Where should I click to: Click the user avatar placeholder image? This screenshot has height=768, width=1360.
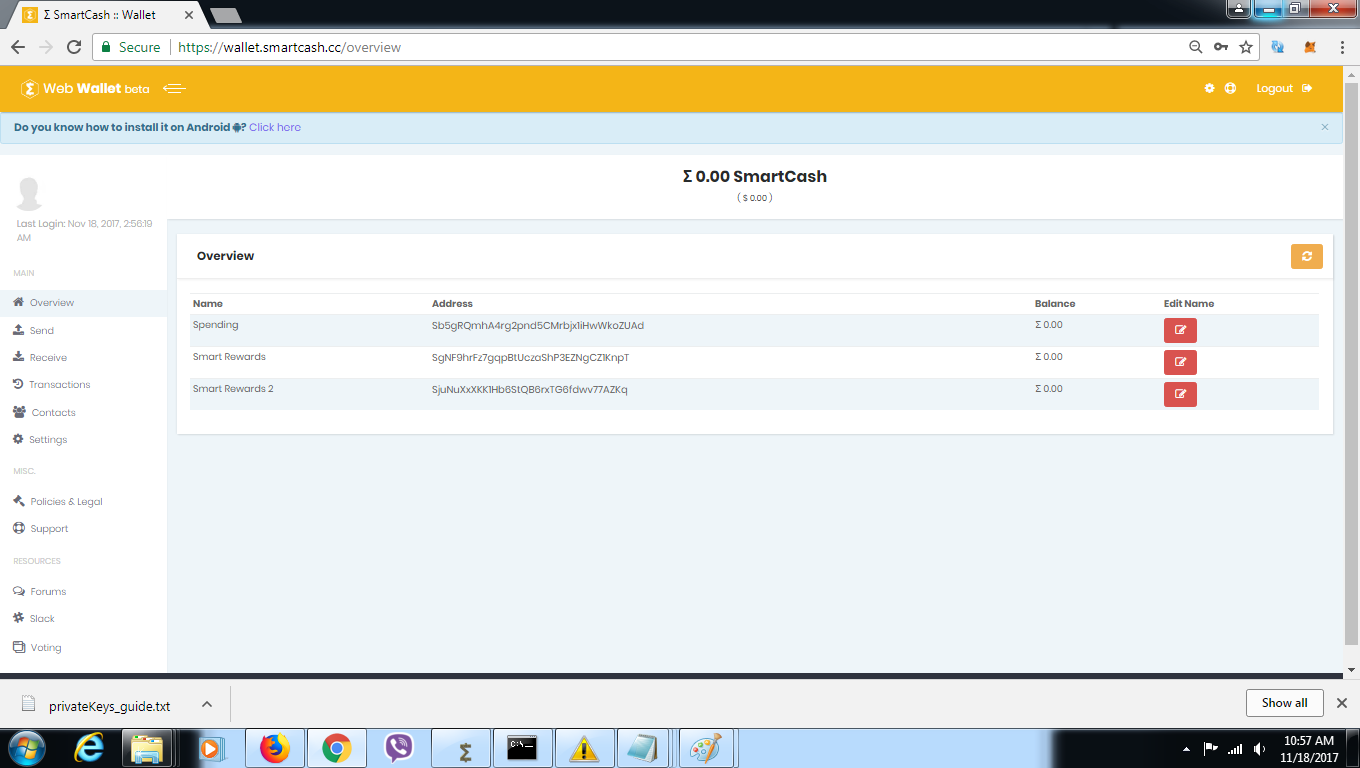(x=30, y=194)
